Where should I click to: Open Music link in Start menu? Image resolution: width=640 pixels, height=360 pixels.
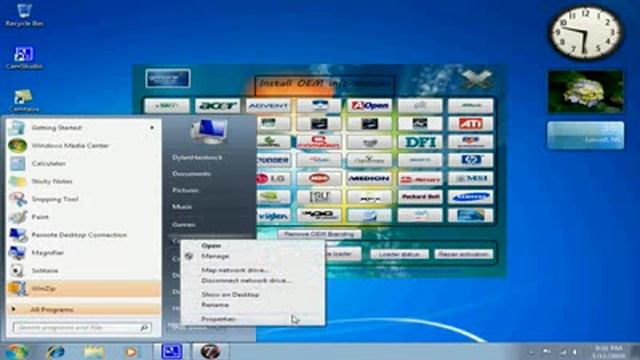coord(182,207)
